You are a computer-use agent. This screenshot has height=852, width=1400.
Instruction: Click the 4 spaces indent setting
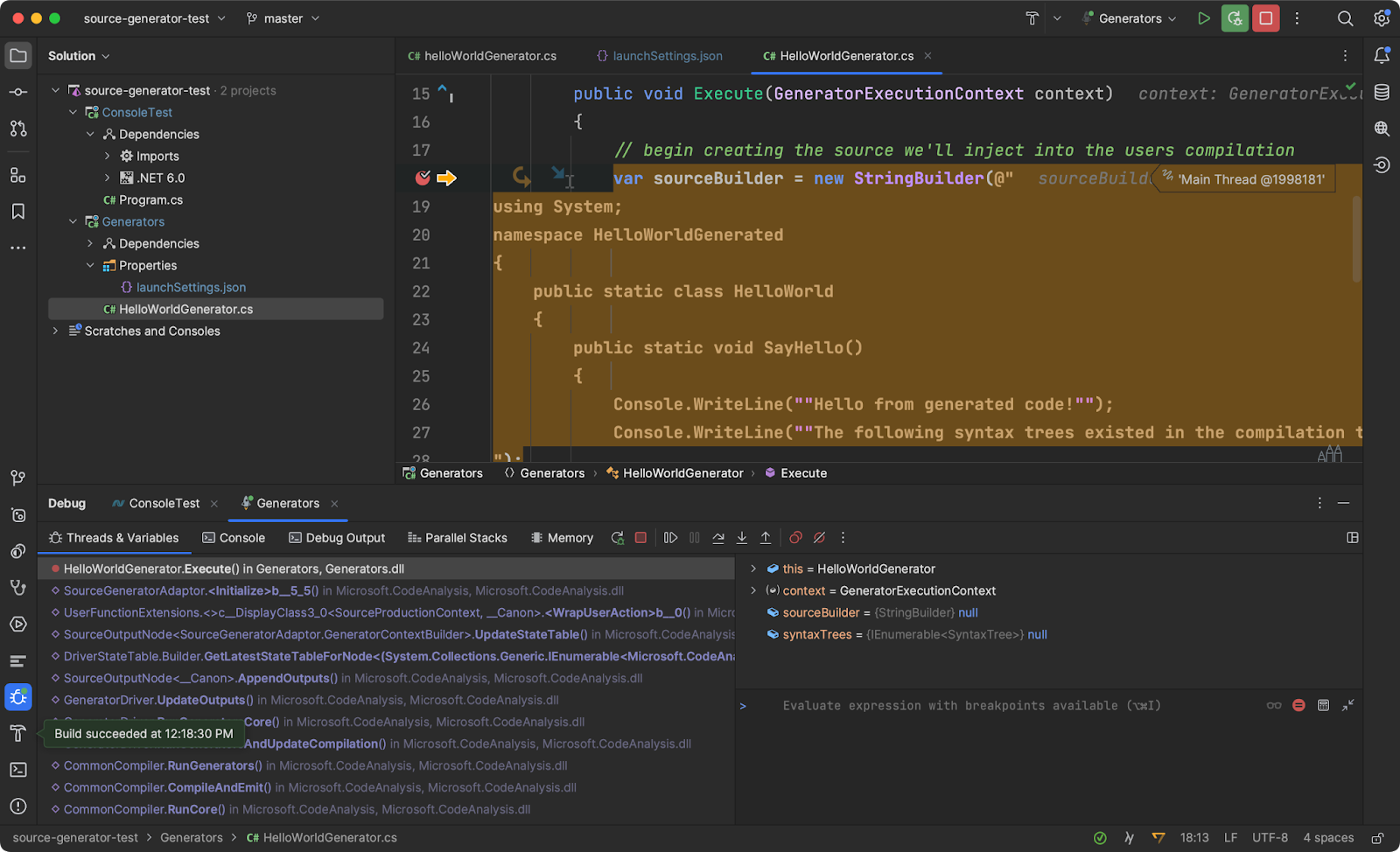pyautogui.click(x=1328, y=838)
